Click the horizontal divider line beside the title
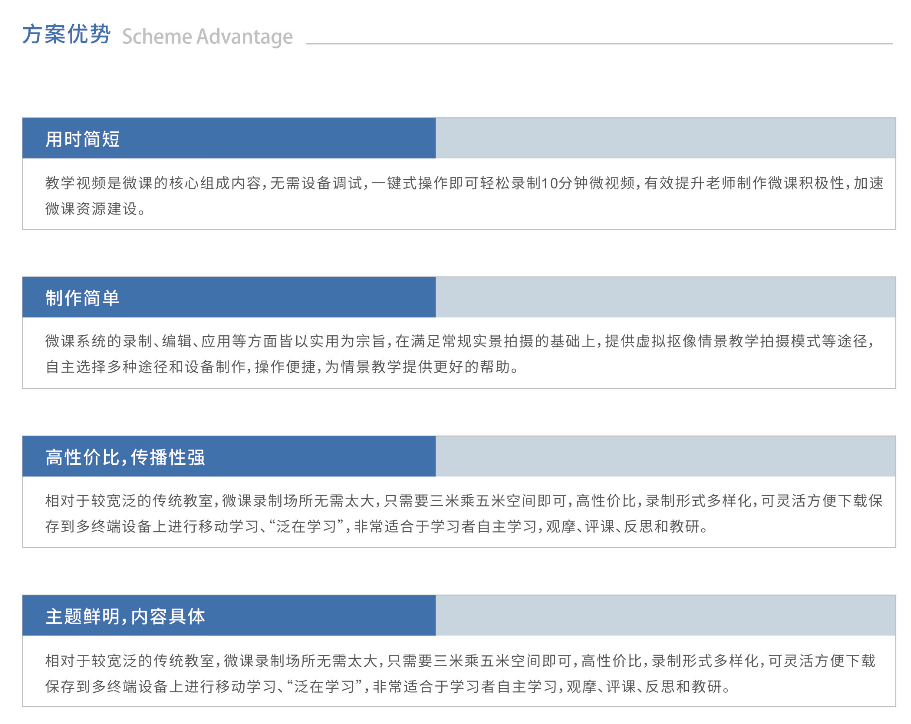The width and height of the screenshot is (911, 724). coord(598,44)
